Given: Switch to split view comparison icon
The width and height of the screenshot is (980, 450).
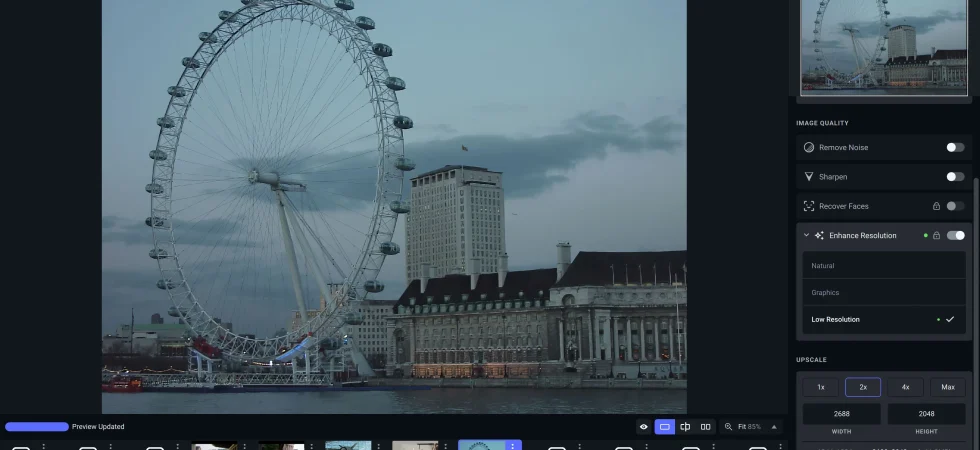Looking at the screenshot, I should coord(685,427).
